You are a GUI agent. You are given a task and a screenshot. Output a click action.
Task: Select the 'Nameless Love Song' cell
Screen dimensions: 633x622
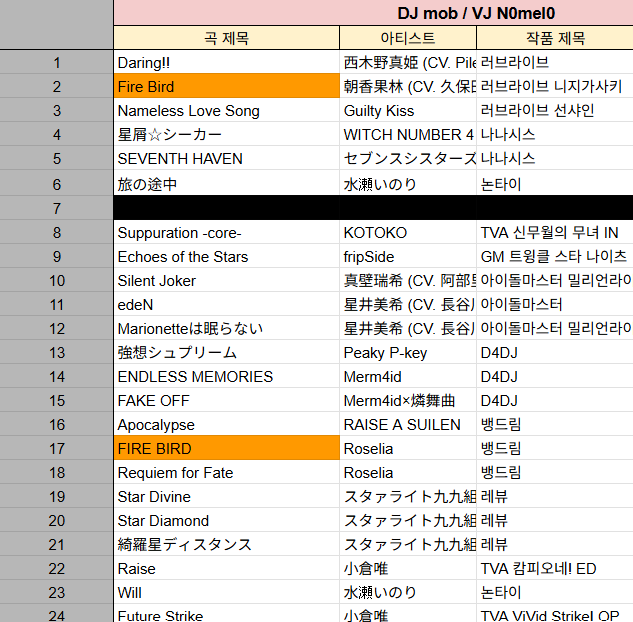pos(226,111)
